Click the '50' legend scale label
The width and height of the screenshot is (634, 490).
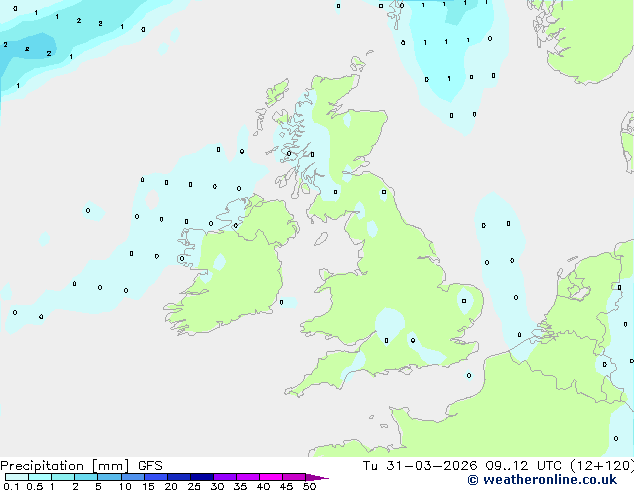(309, 486)
